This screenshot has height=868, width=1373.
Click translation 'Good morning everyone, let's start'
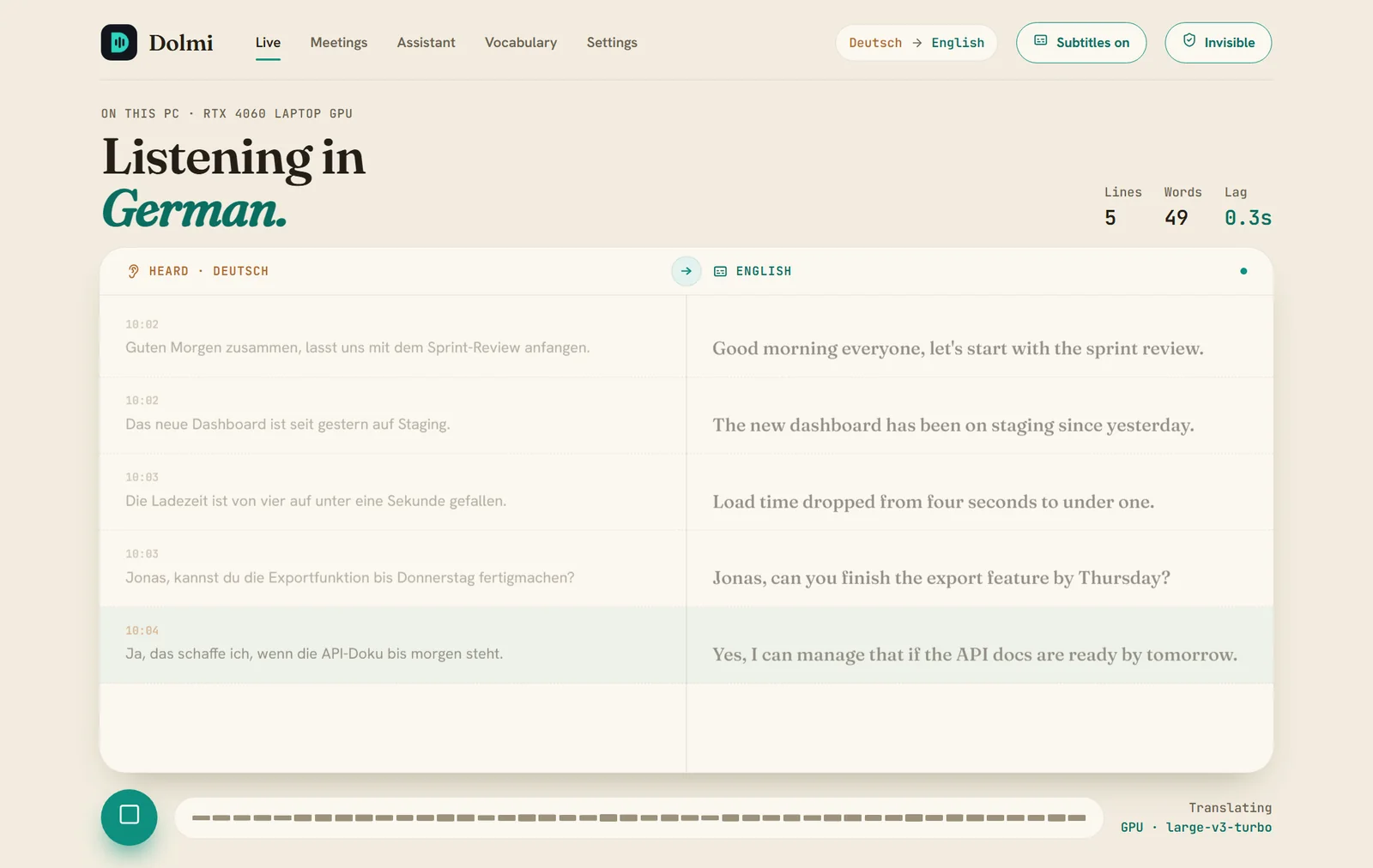point(958,348)
